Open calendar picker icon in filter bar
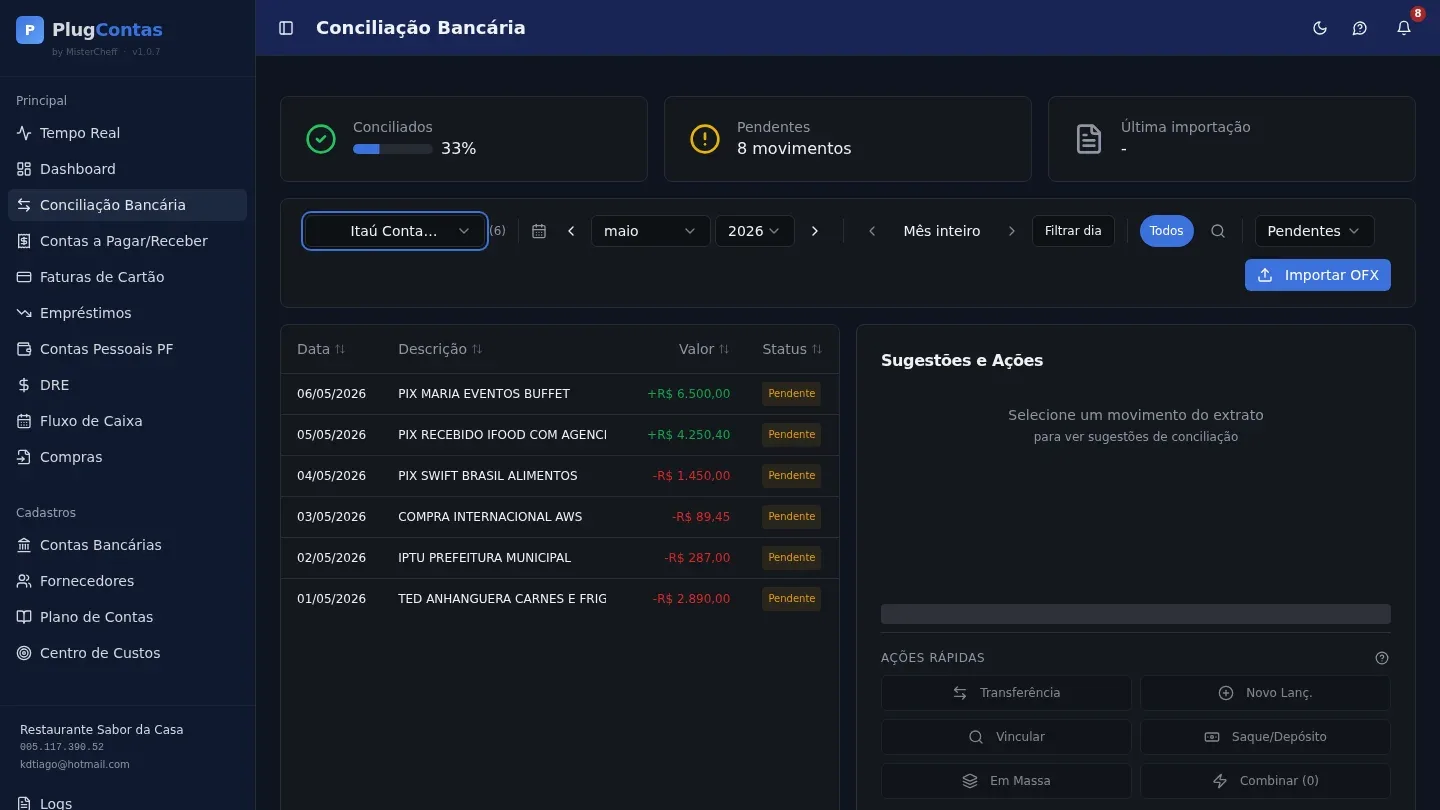 pos(539,231)
